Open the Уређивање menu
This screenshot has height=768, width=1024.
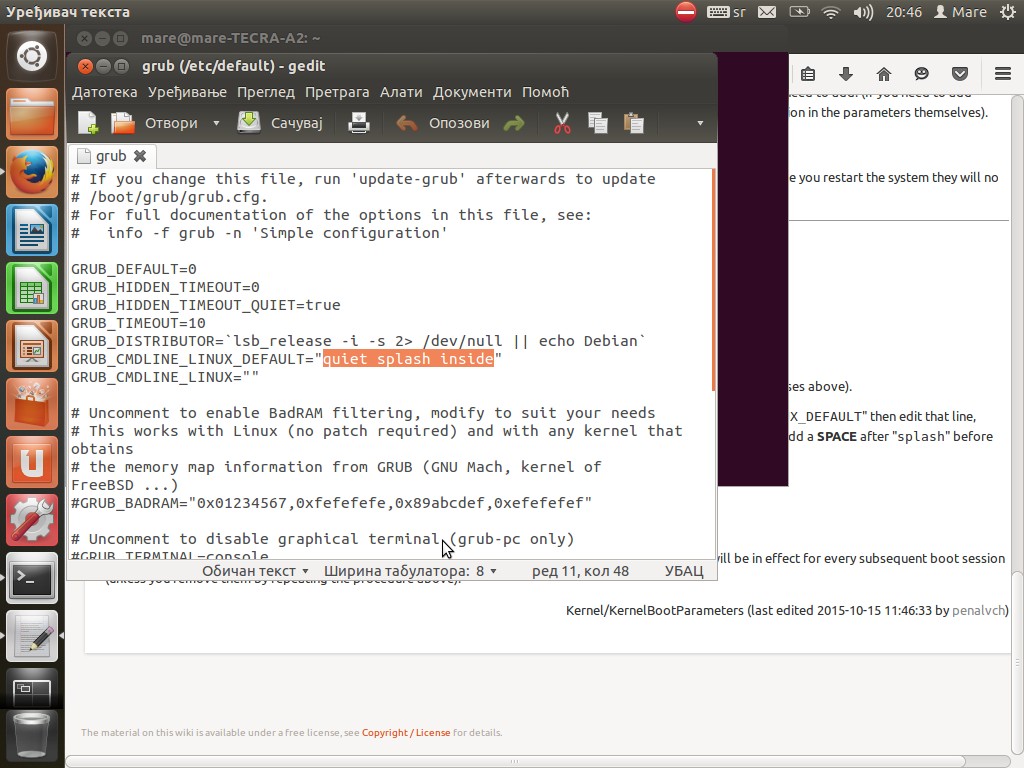click(x=187, y=92)
